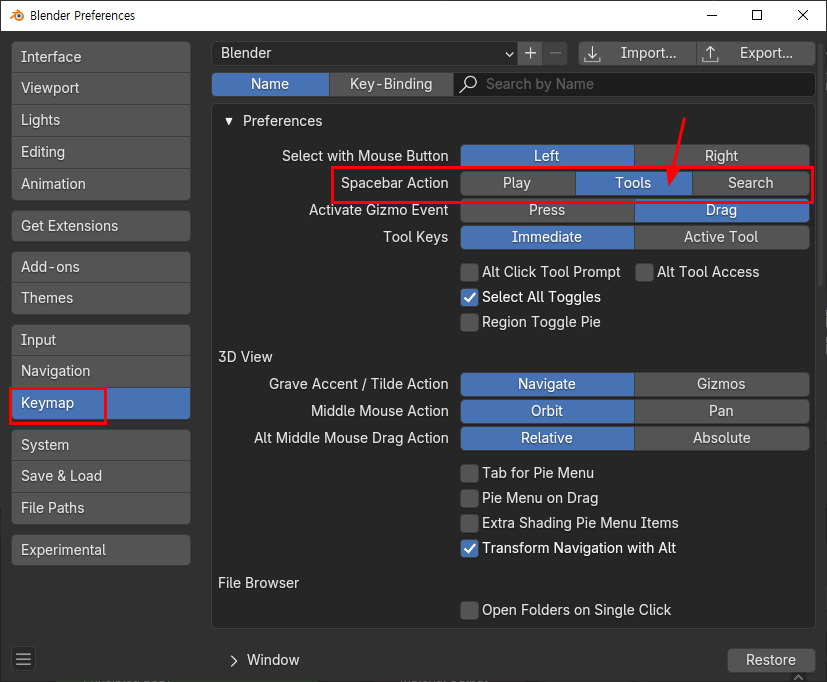Set Activate Gizmo Event to Press

click(547, 210)
